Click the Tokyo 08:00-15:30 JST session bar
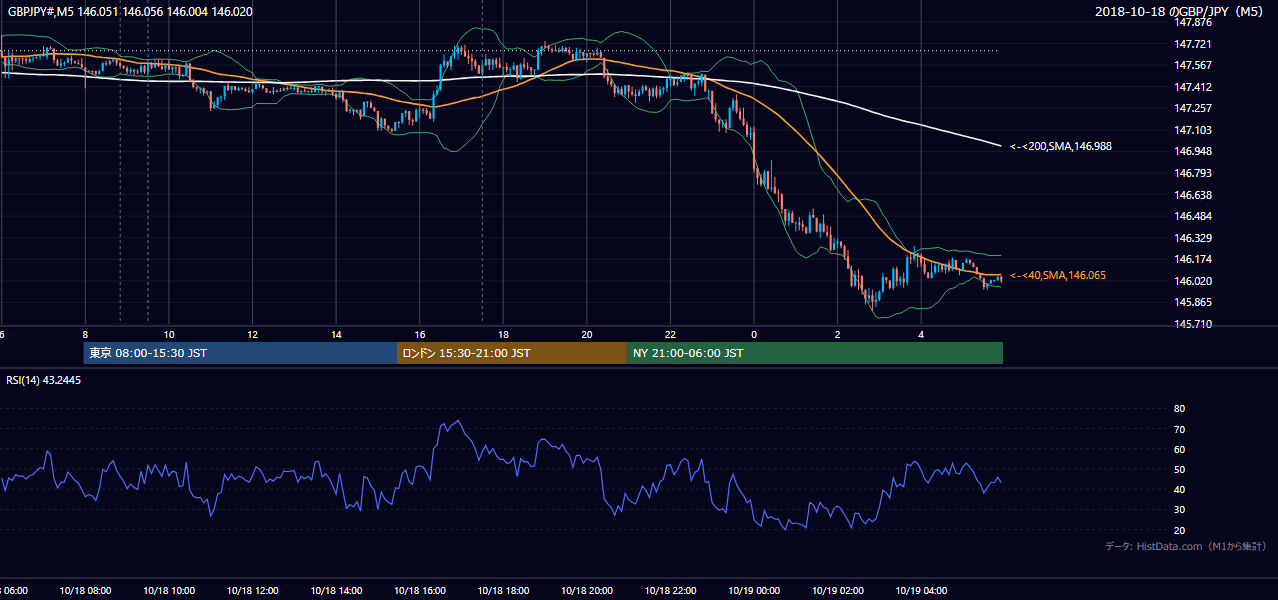Image resolution: width=1278 pixels, height=600 pixels. tap(240, 353)
